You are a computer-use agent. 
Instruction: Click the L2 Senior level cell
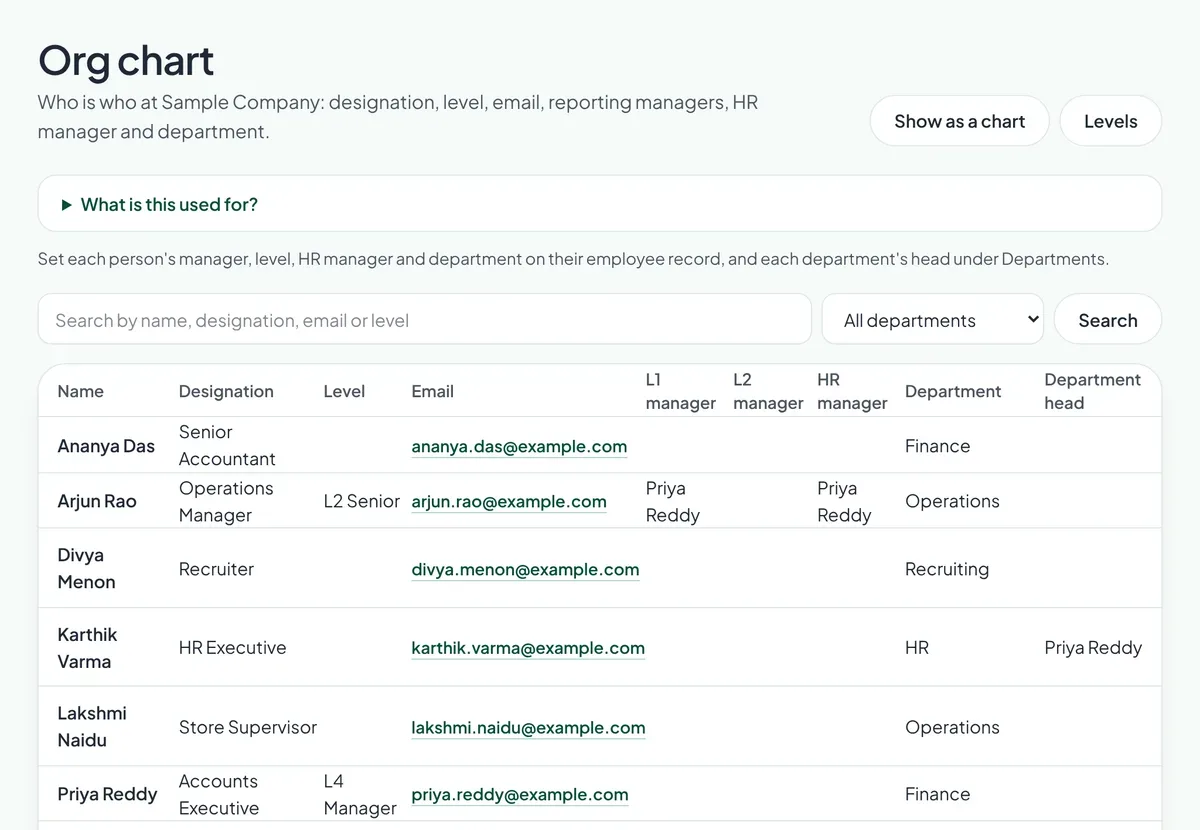pyautogui.click(x=361, y=501)
